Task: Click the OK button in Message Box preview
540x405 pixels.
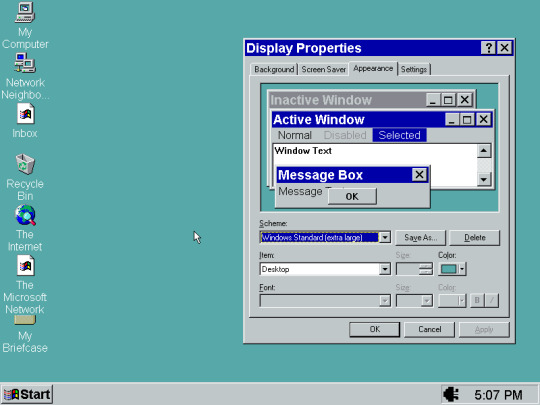Action: (352, 196)
